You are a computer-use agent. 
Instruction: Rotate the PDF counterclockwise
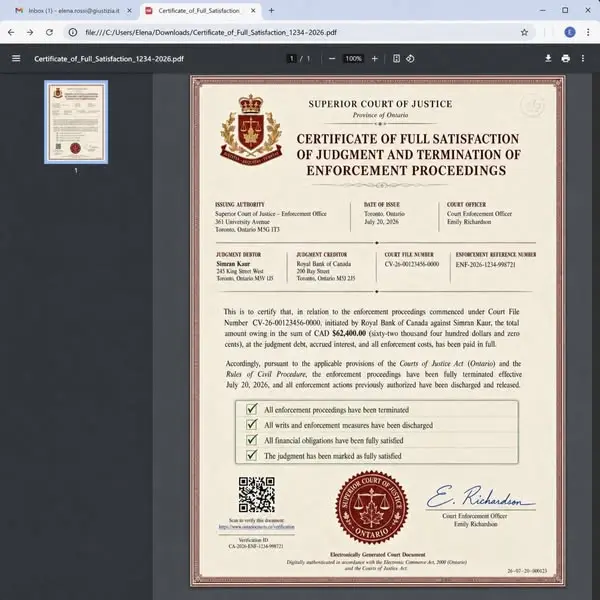click(410, 59)
